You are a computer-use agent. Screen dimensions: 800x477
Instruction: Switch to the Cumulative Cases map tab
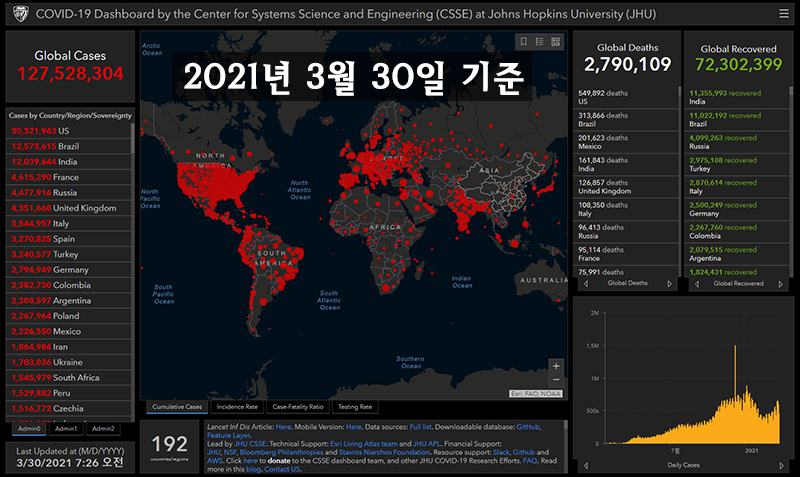coord(177,407)
